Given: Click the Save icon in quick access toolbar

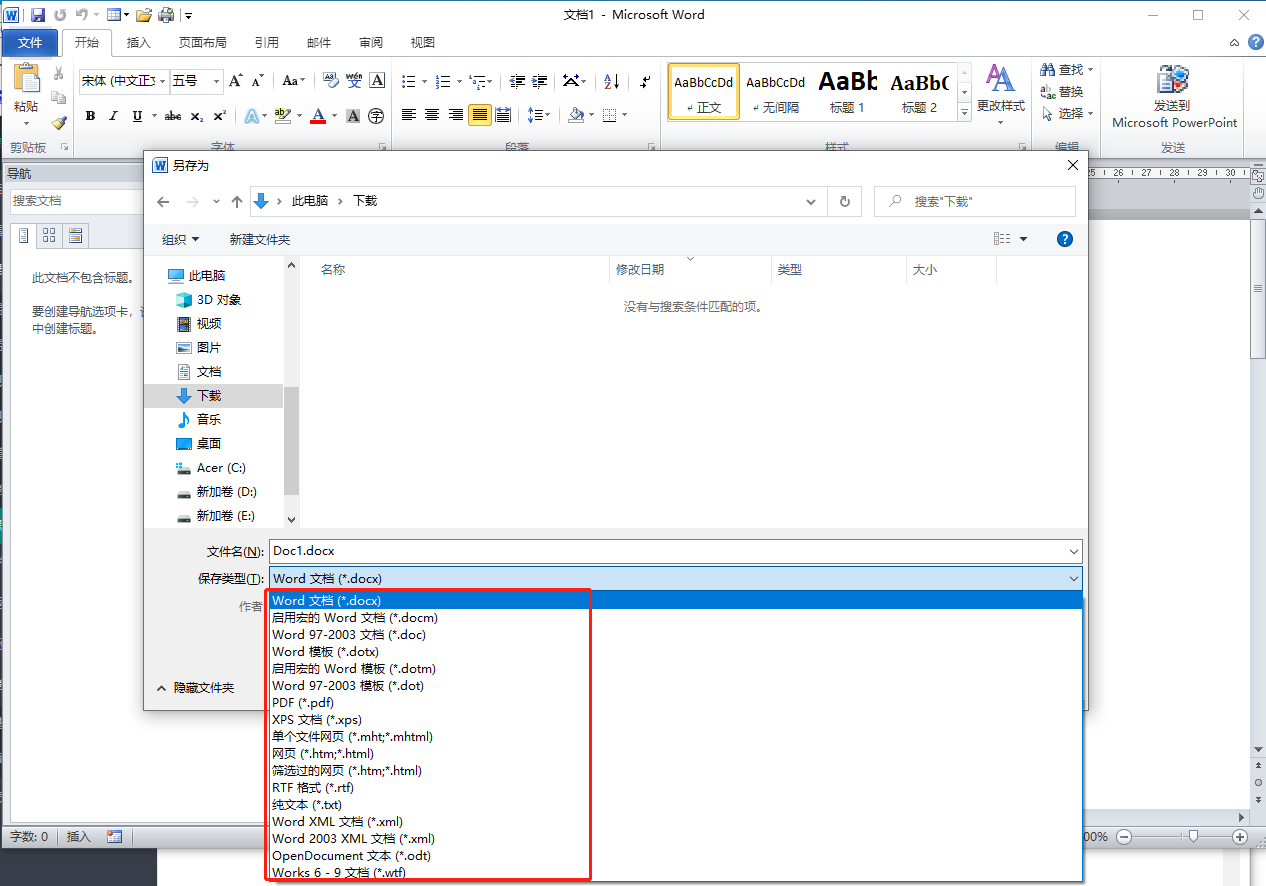Looking at the screenshot, I should (38, 15).
